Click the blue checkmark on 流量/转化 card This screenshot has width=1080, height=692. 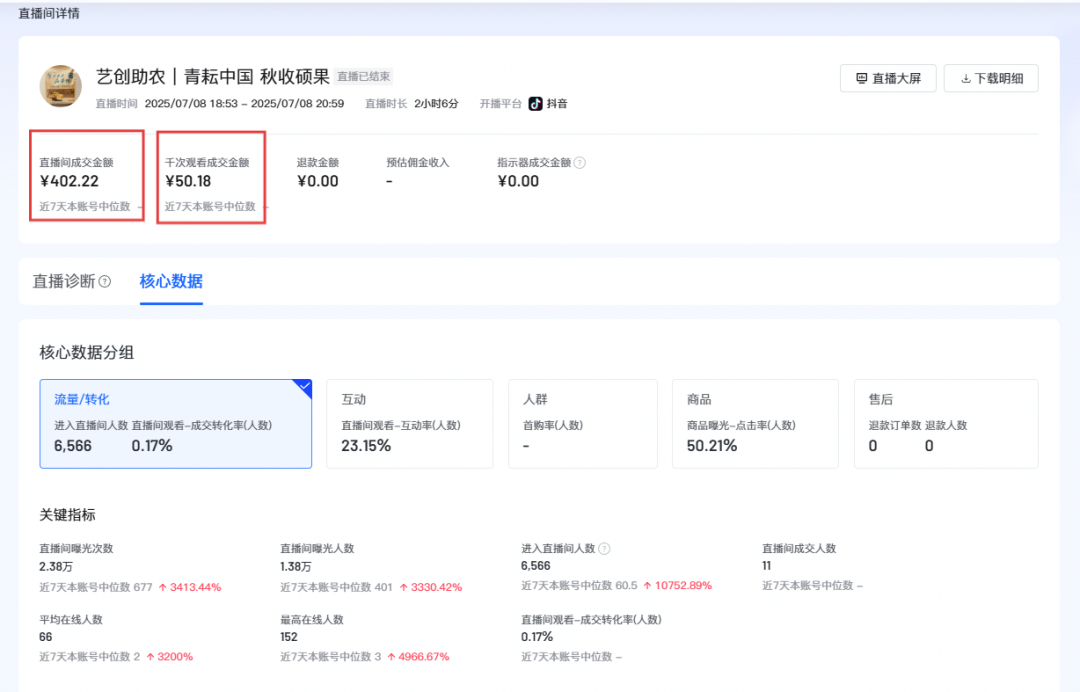[x=304, y=386]
